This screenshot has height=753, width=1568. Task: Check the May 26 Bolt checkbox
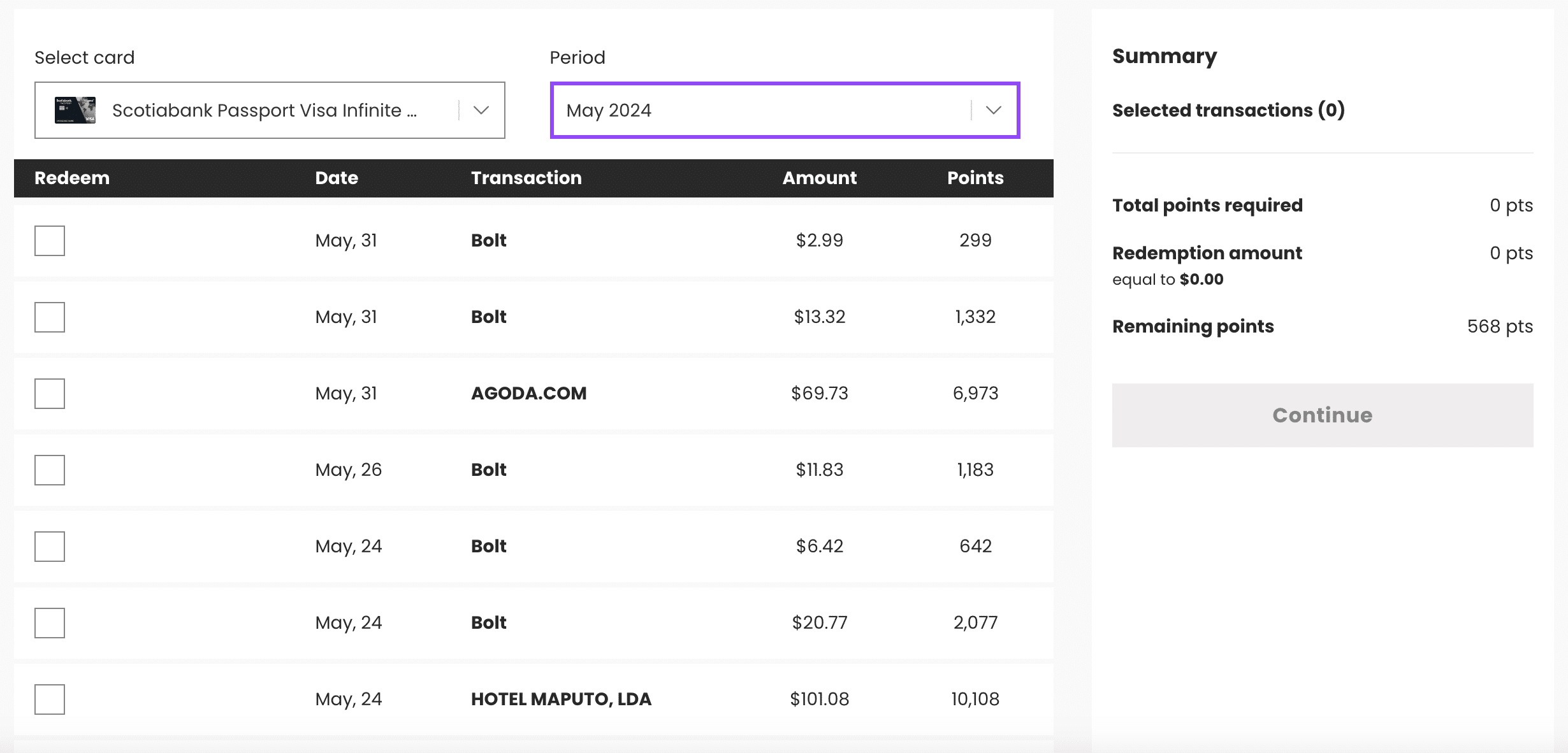[50, 470]
